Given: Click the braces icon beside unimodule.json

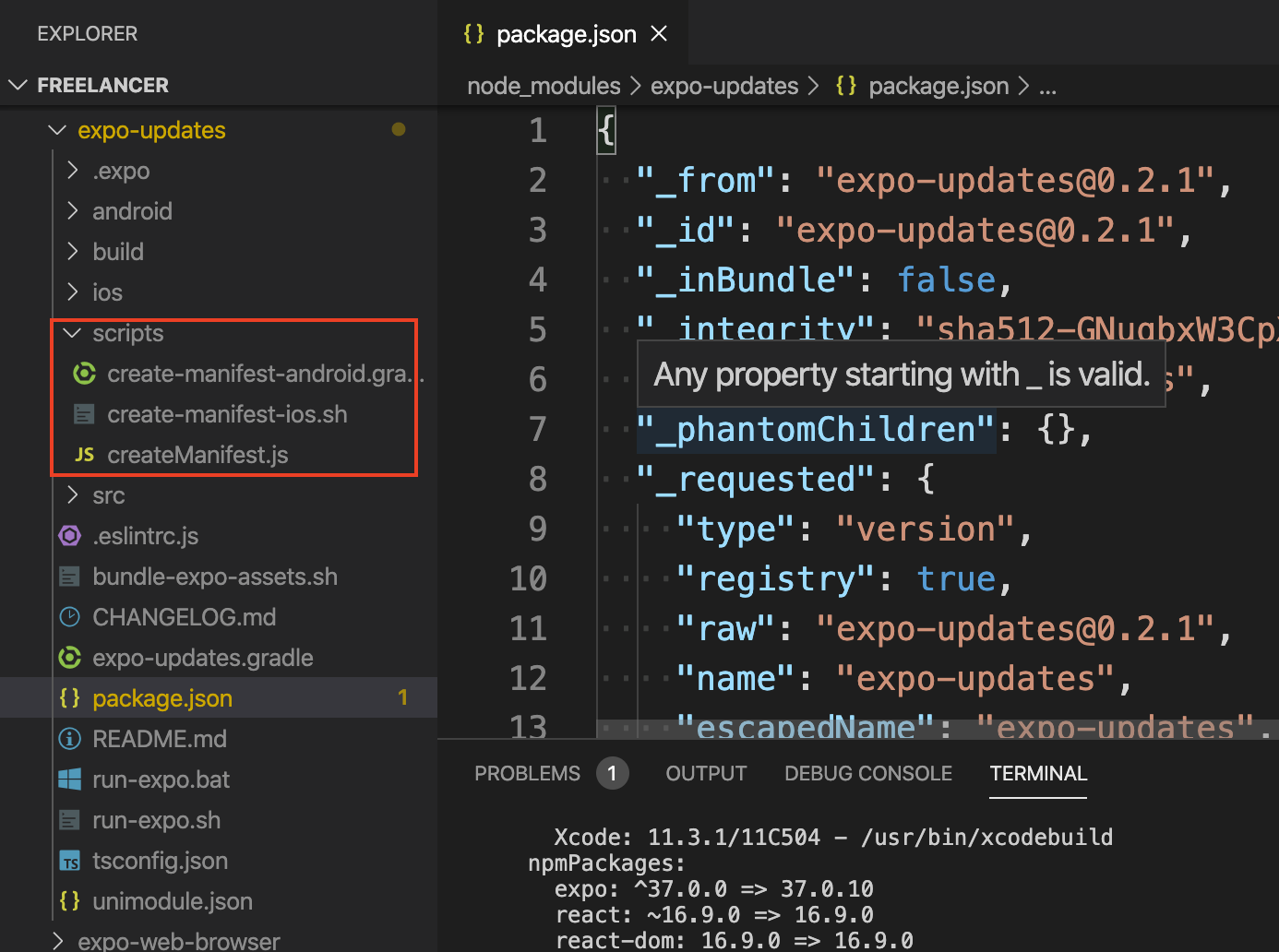Looking at the screenshot, I should pyautogui.click(x=69, y=901).
